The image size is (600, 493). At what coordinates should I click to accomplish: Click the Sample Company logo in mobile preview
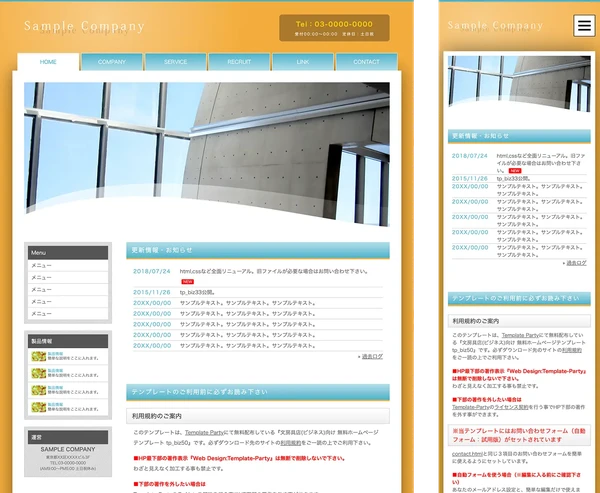(x=495, y=26)
